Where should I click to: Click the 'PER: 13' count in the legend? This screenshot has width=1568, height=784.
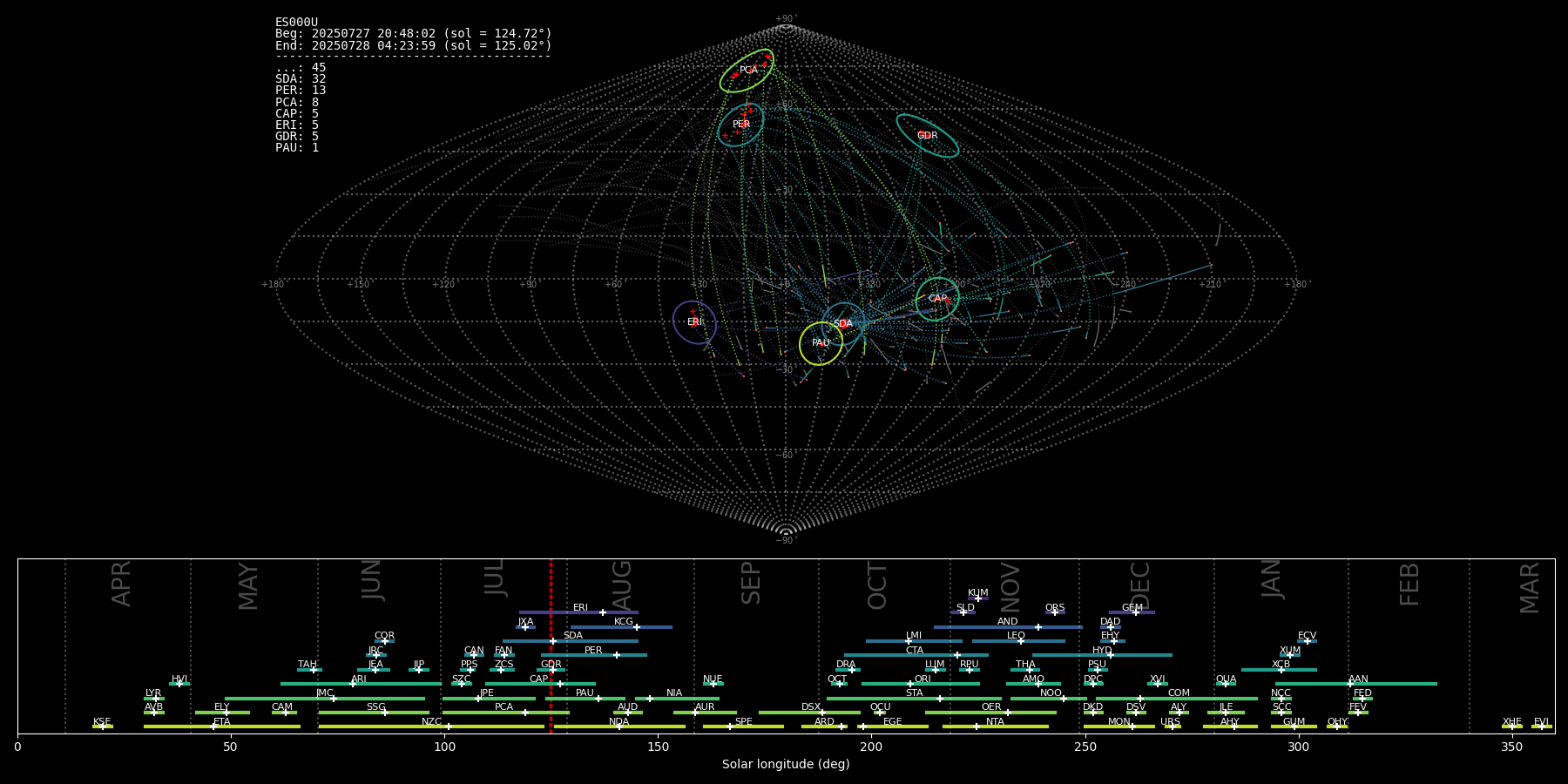point(301,91)
